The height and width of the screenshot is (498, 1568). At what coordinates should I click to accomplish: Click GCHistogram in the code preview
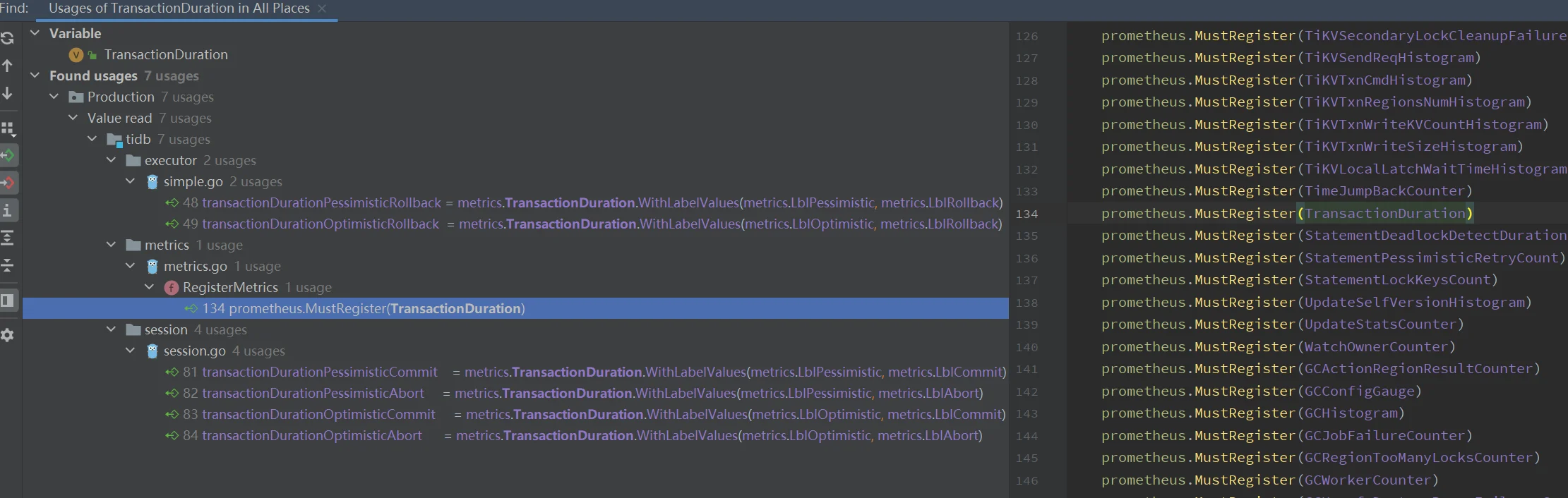(x=1351, y=413)
